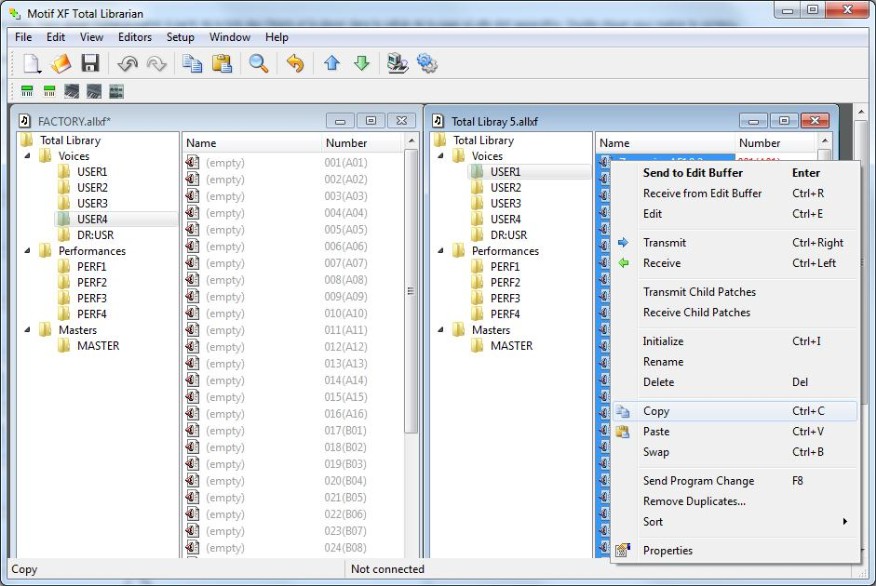Click the green down arrow toolbar icon
Screen dimensions: 876x586
click(x=361, y=64)
